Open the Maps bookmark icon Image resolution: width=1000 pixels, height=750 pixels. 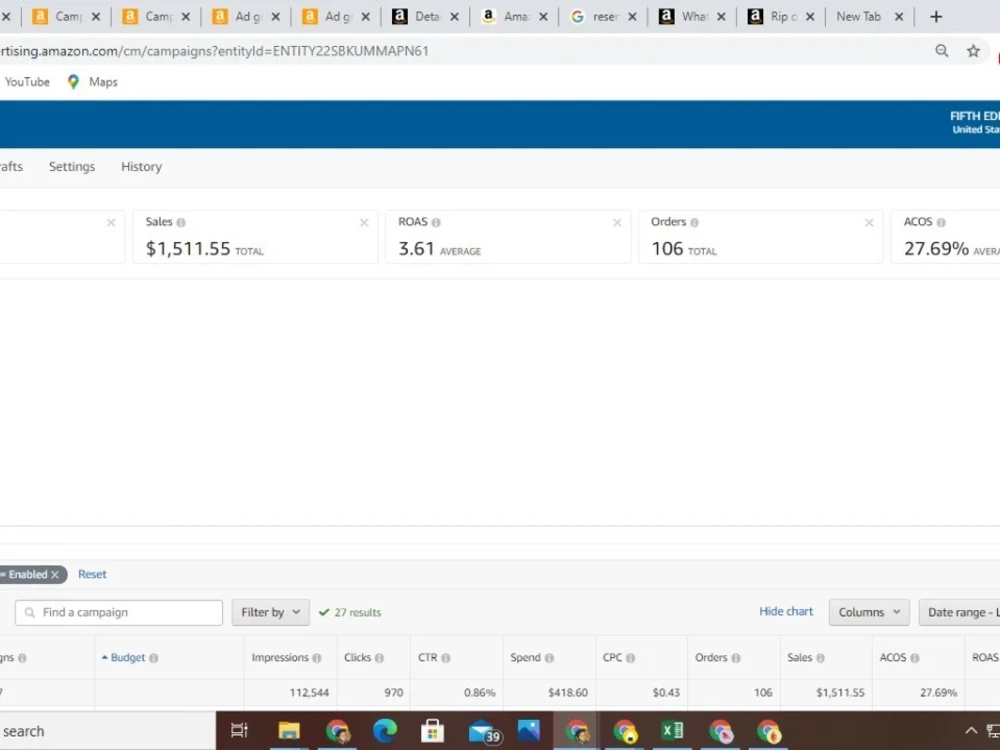[x=73, y=82]
